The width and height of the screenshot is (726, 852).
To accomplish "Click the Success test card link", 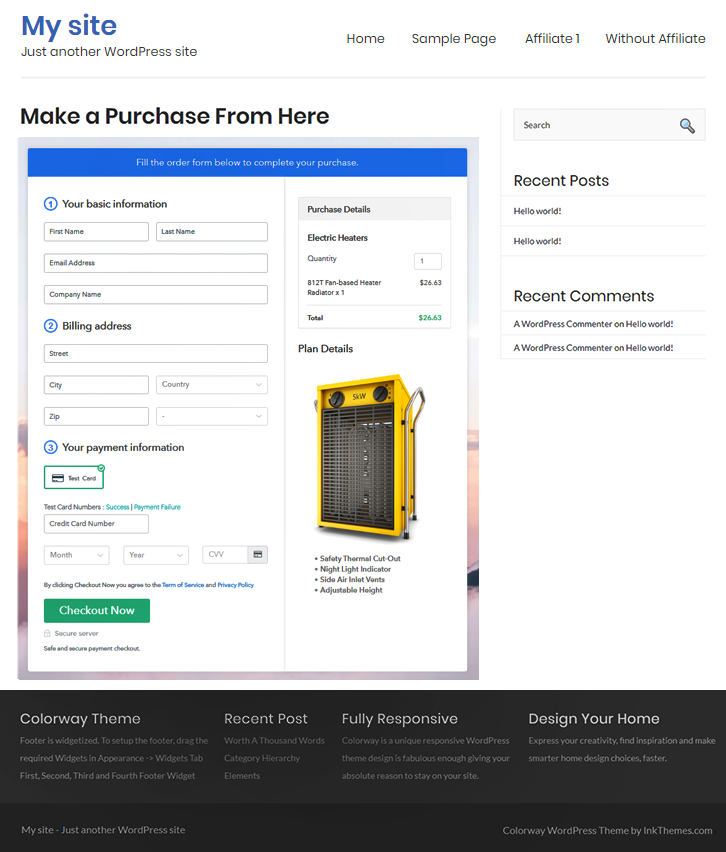I will (117, 507).
